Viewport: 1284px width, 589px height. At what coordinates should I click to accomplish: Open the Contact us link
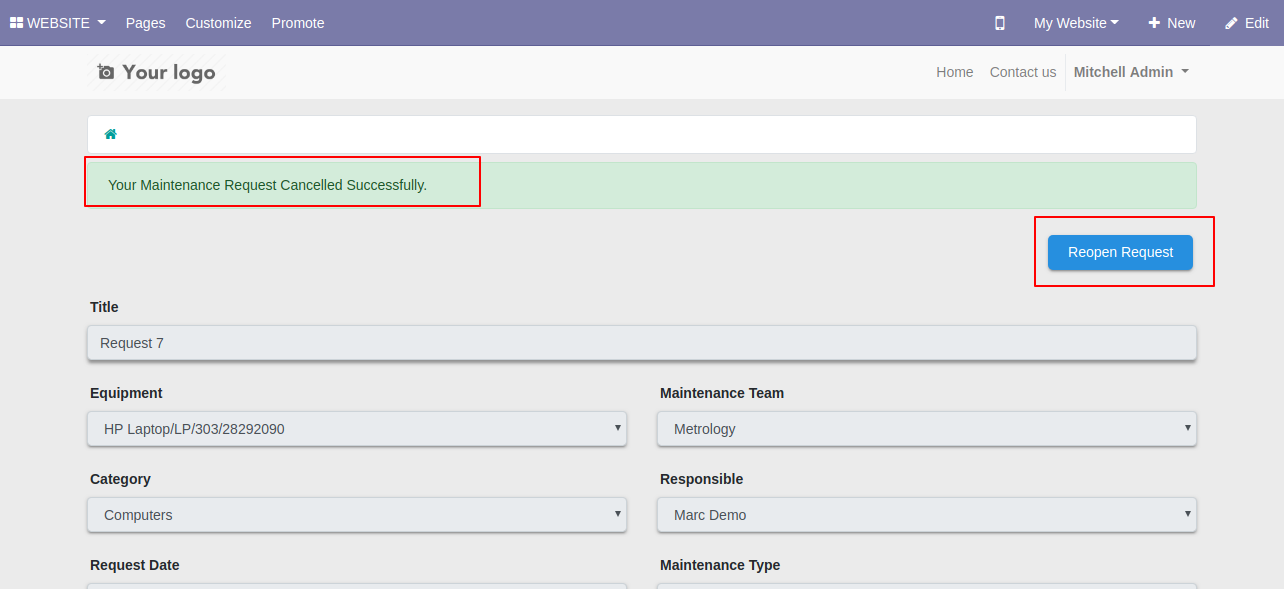pyautogui.click(x=1022, y=72)
